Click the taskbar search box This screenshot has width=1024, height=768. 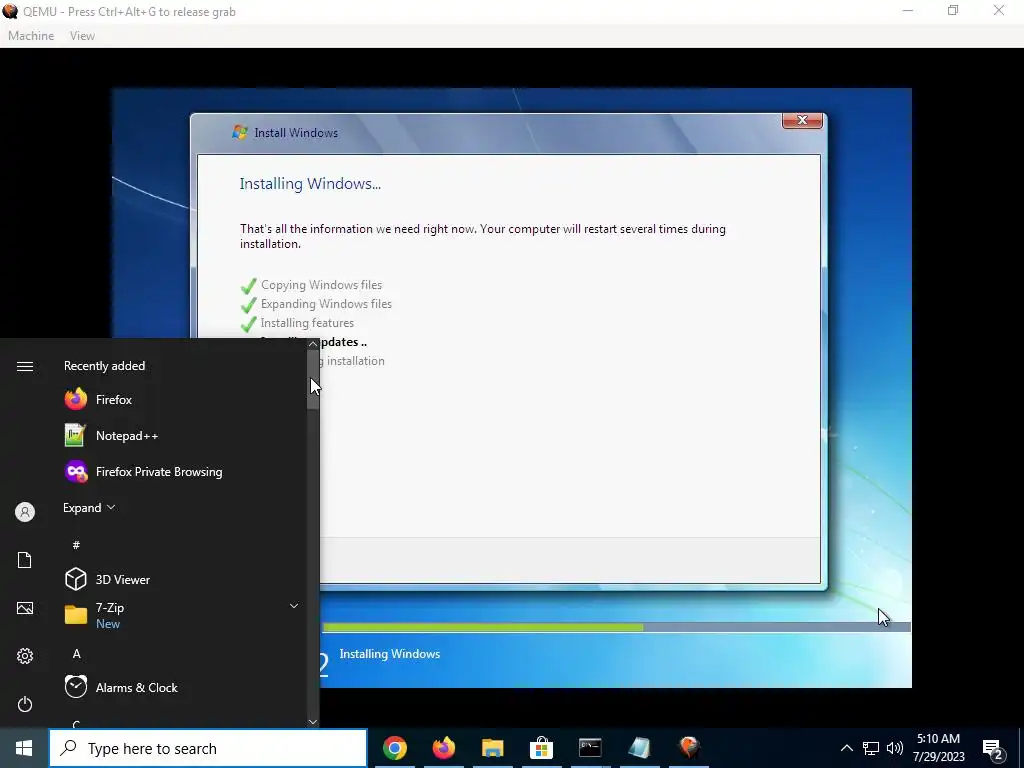[208, 748]
